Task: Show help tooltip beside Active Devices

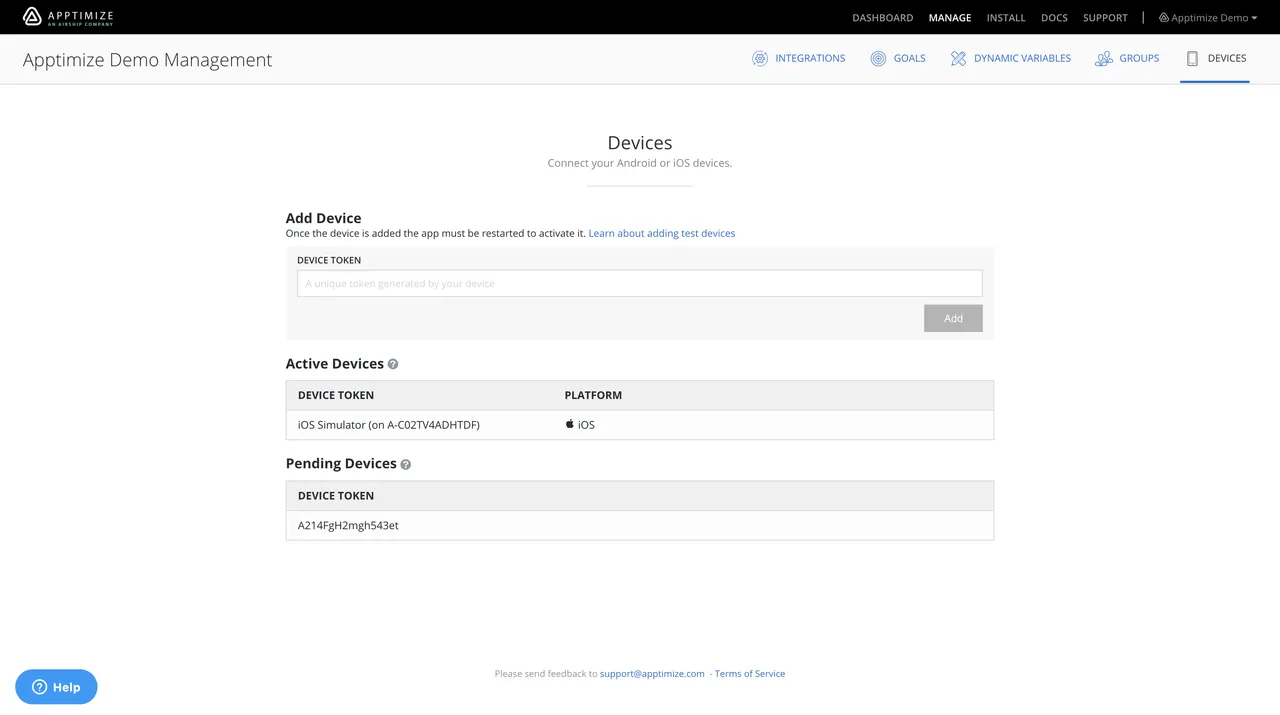Action: [x=393, y=364]
